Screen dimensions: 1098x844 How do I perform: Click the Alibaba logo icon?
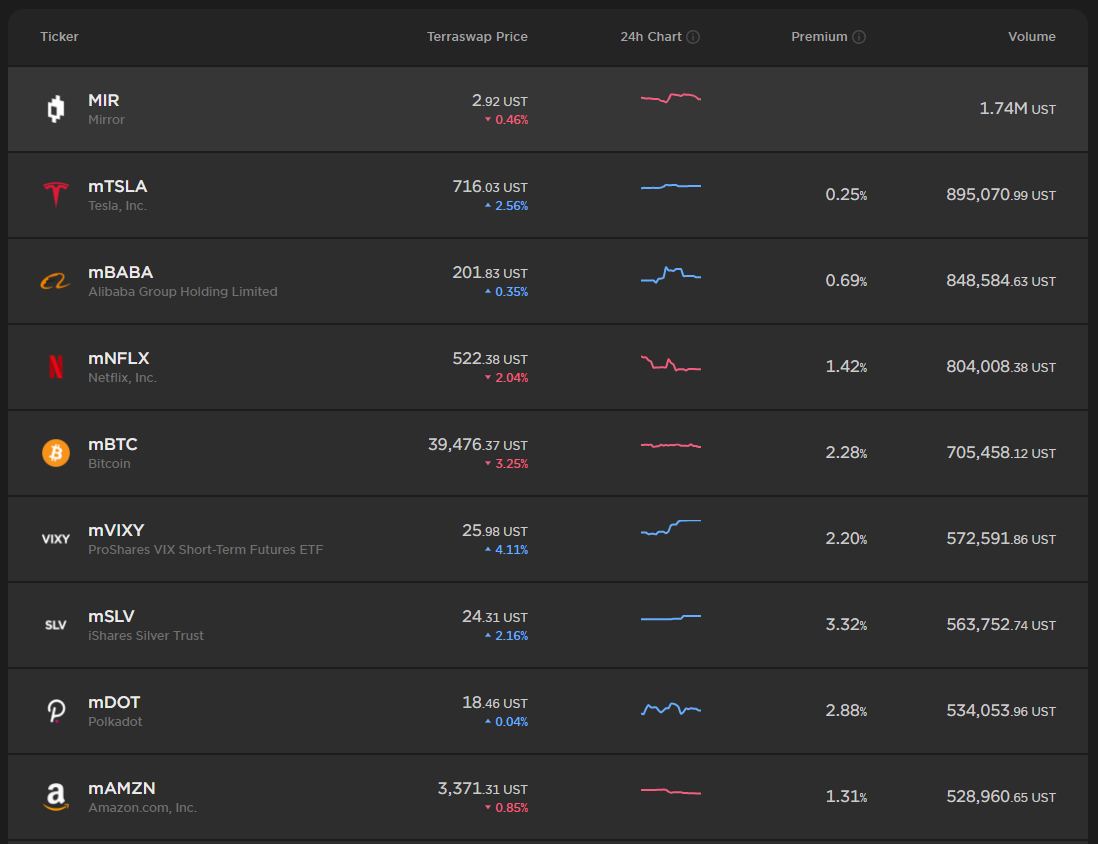pos(55,281)
